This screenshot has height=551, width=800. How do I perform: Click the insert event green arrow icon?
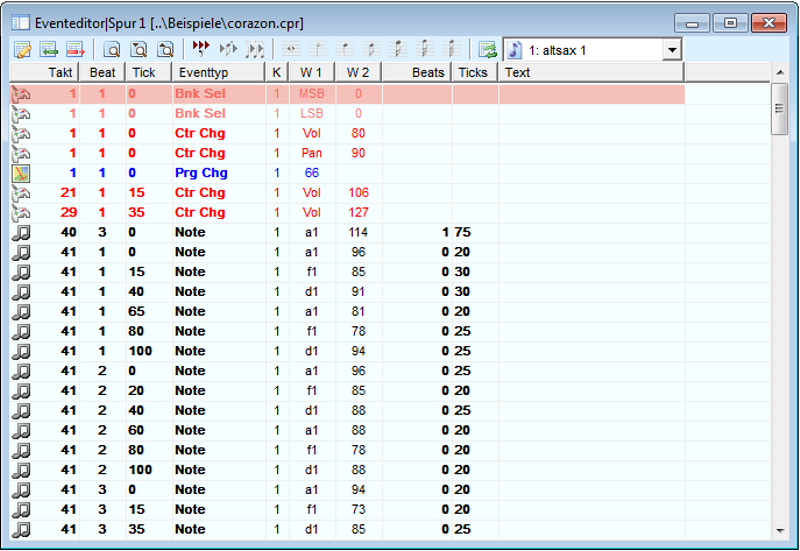(48, 49)
